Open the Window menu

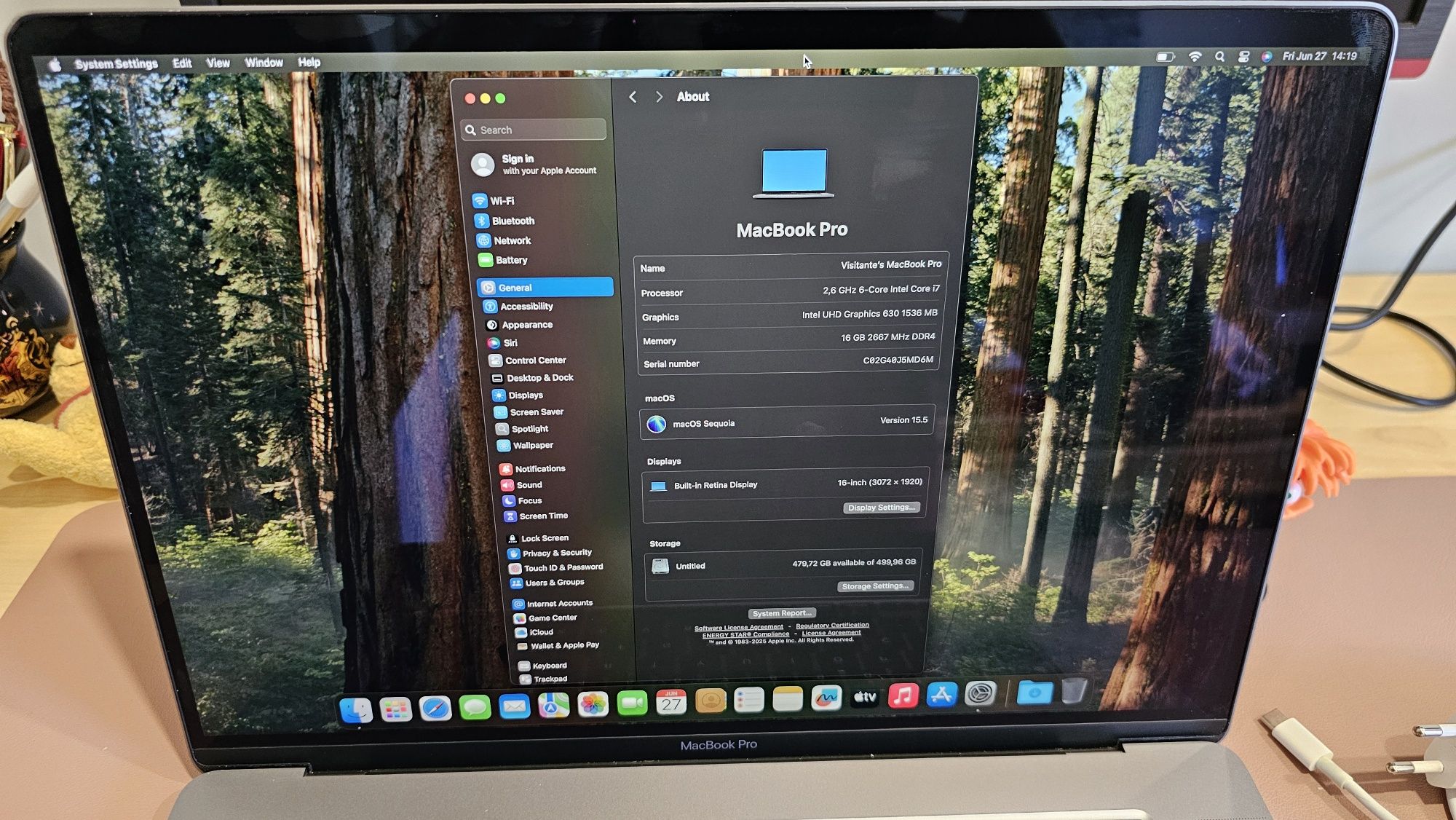point(264,63)
